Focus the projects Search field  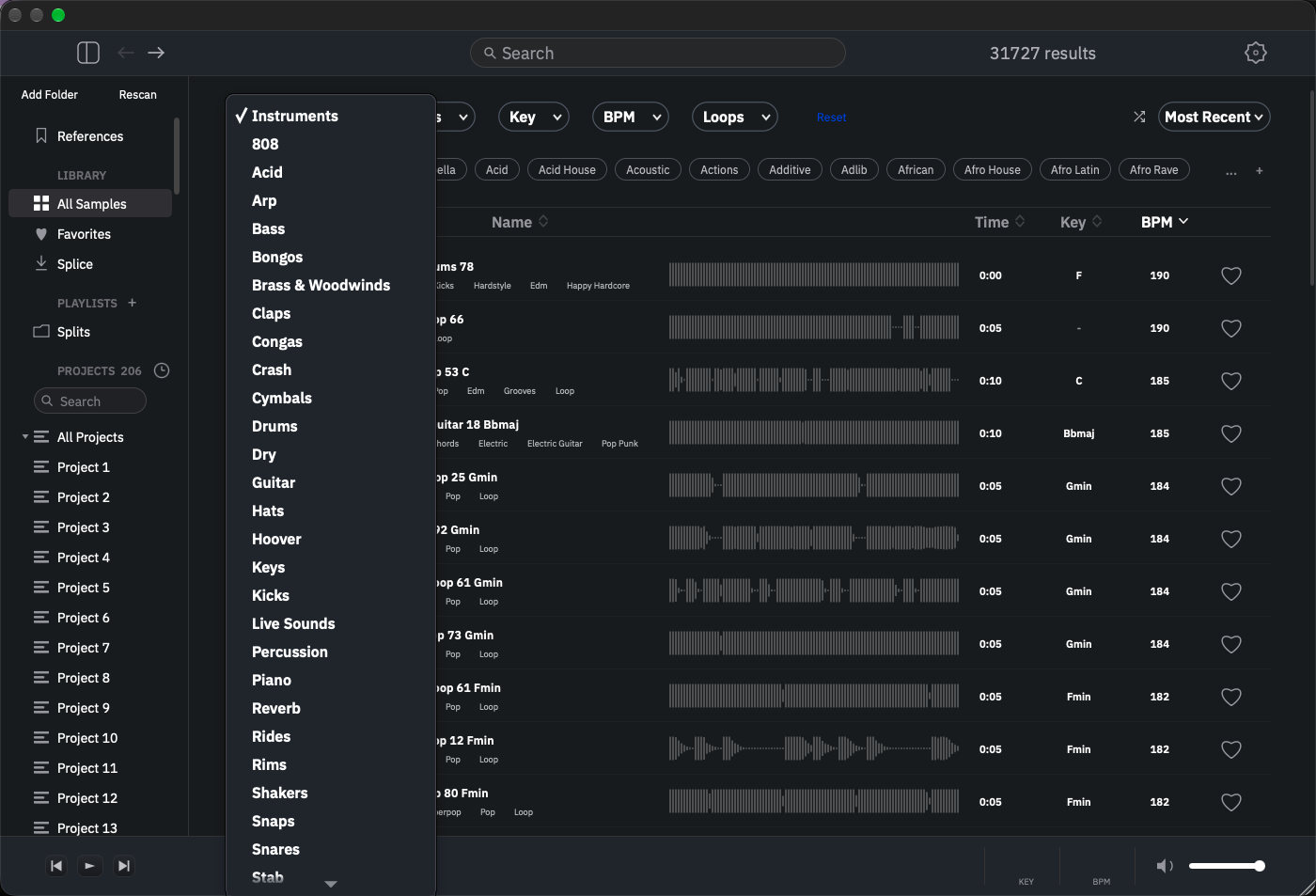click(90, 401)
